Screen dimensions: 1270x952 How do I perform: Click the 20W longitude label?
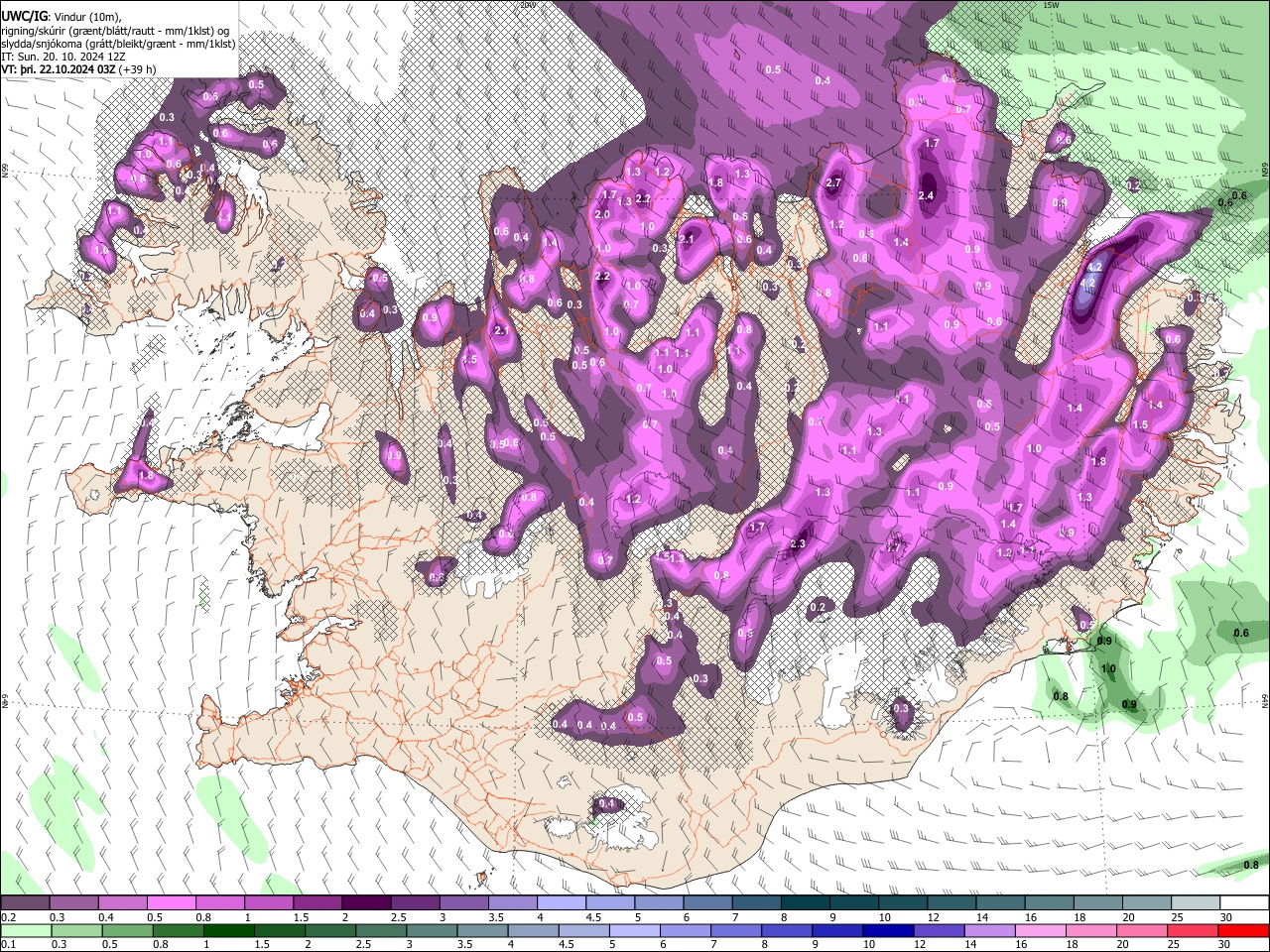(527, 5)
